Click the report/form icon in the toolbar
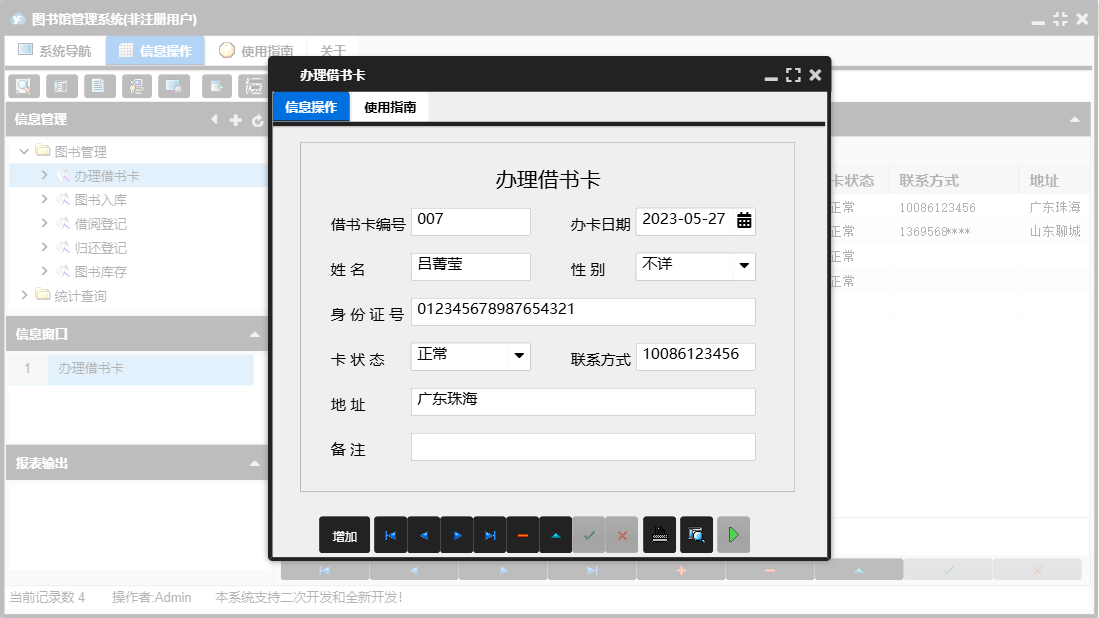1099x618 pixels. pyautogui.click(x=61, y=86)
